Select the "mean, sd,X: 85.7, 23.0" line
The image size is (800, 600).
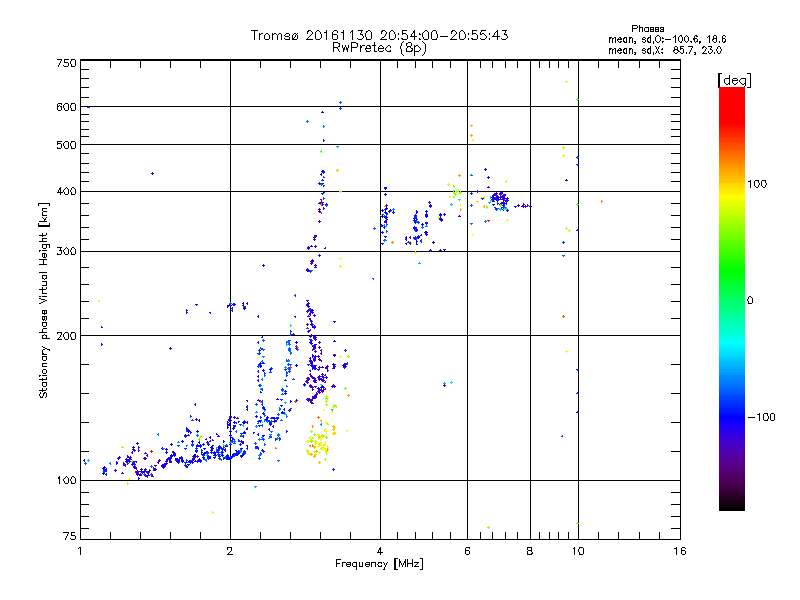pyautogui.click(x=665, y=50)
